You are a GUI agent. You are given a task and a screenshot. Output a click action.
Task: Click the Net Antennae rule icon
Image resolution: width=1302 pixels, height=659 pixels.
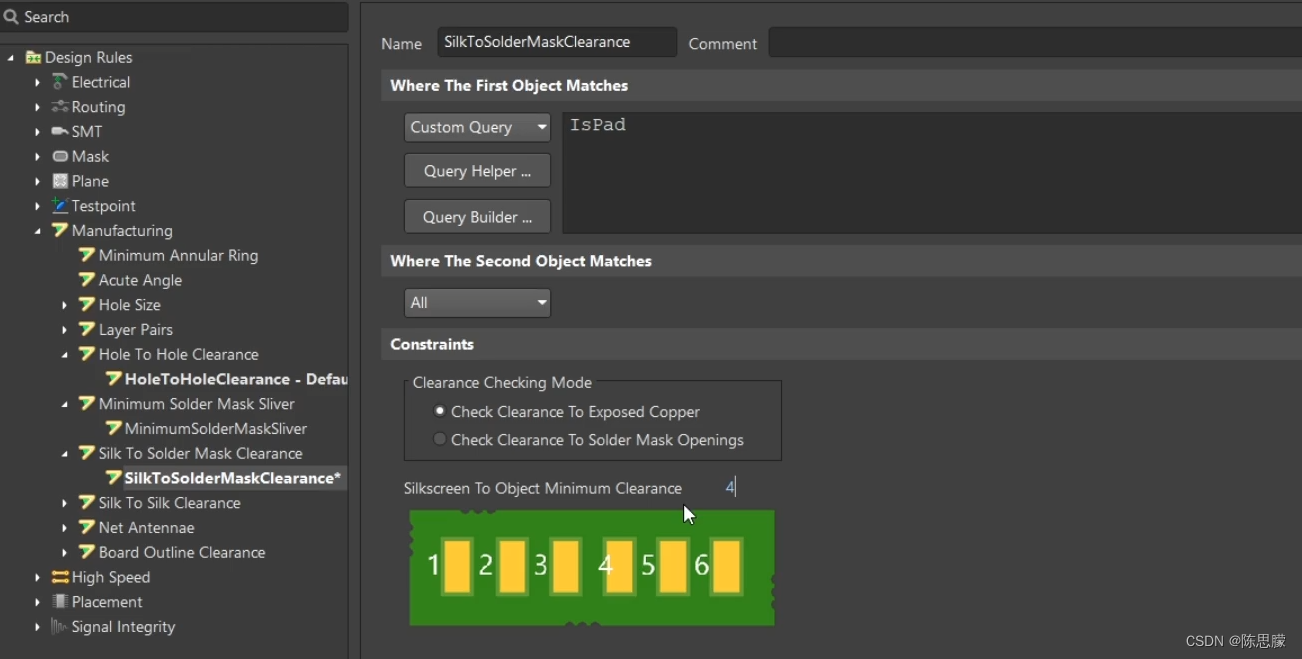87,527
